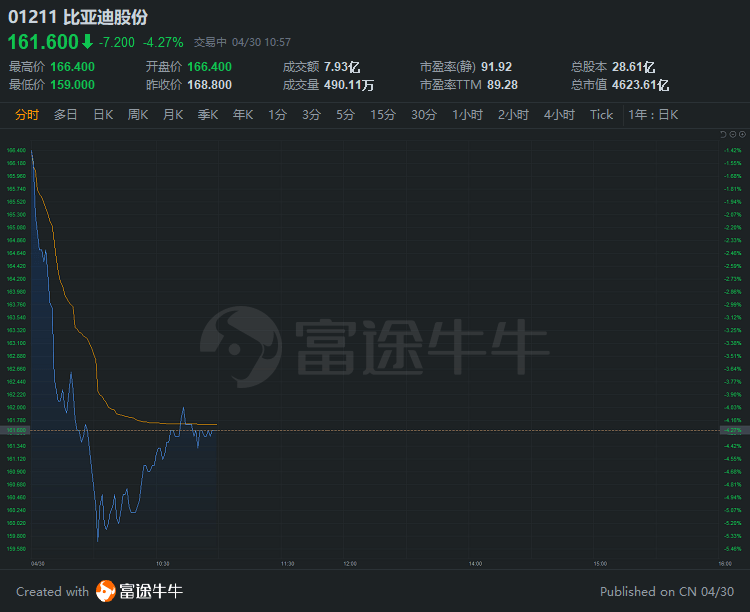Screen dimensions: 750x612
Task: Click the highlighted 161.600 price axis label
Action: point(16,431)
